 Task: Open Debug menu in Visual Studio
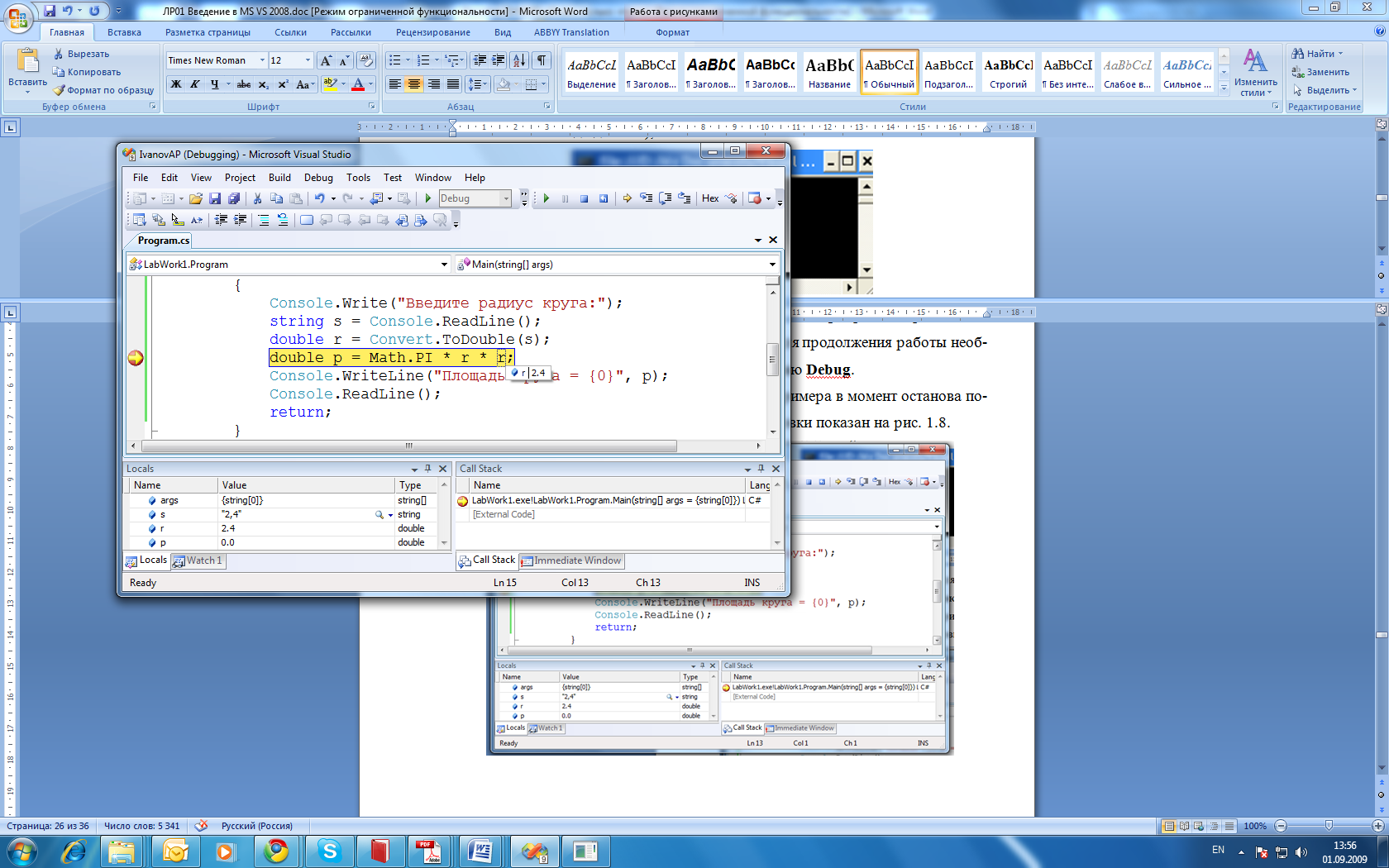pos(318,178)
